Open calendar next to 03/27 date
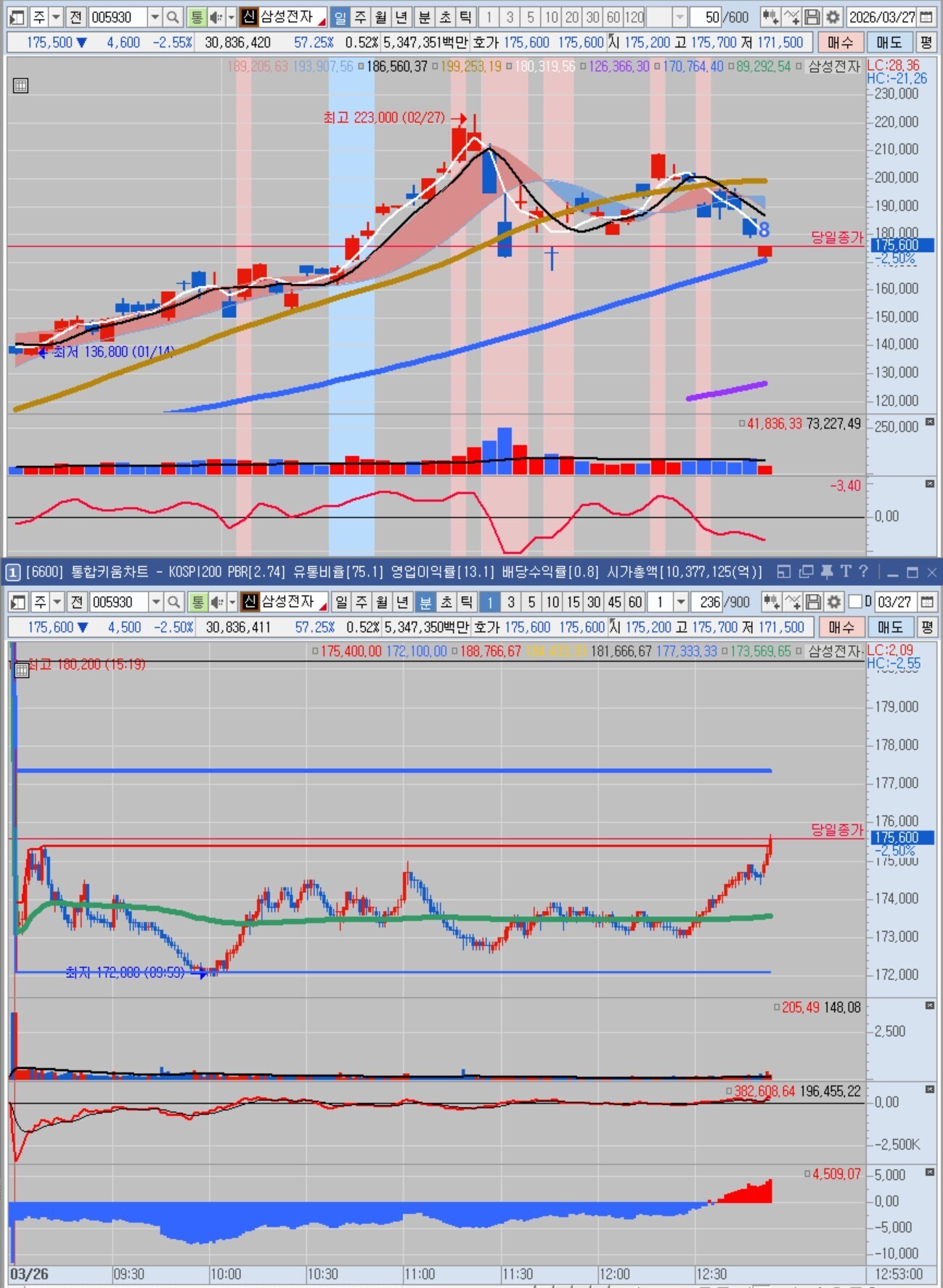The image size is (943, 1288). coord(926,602)
